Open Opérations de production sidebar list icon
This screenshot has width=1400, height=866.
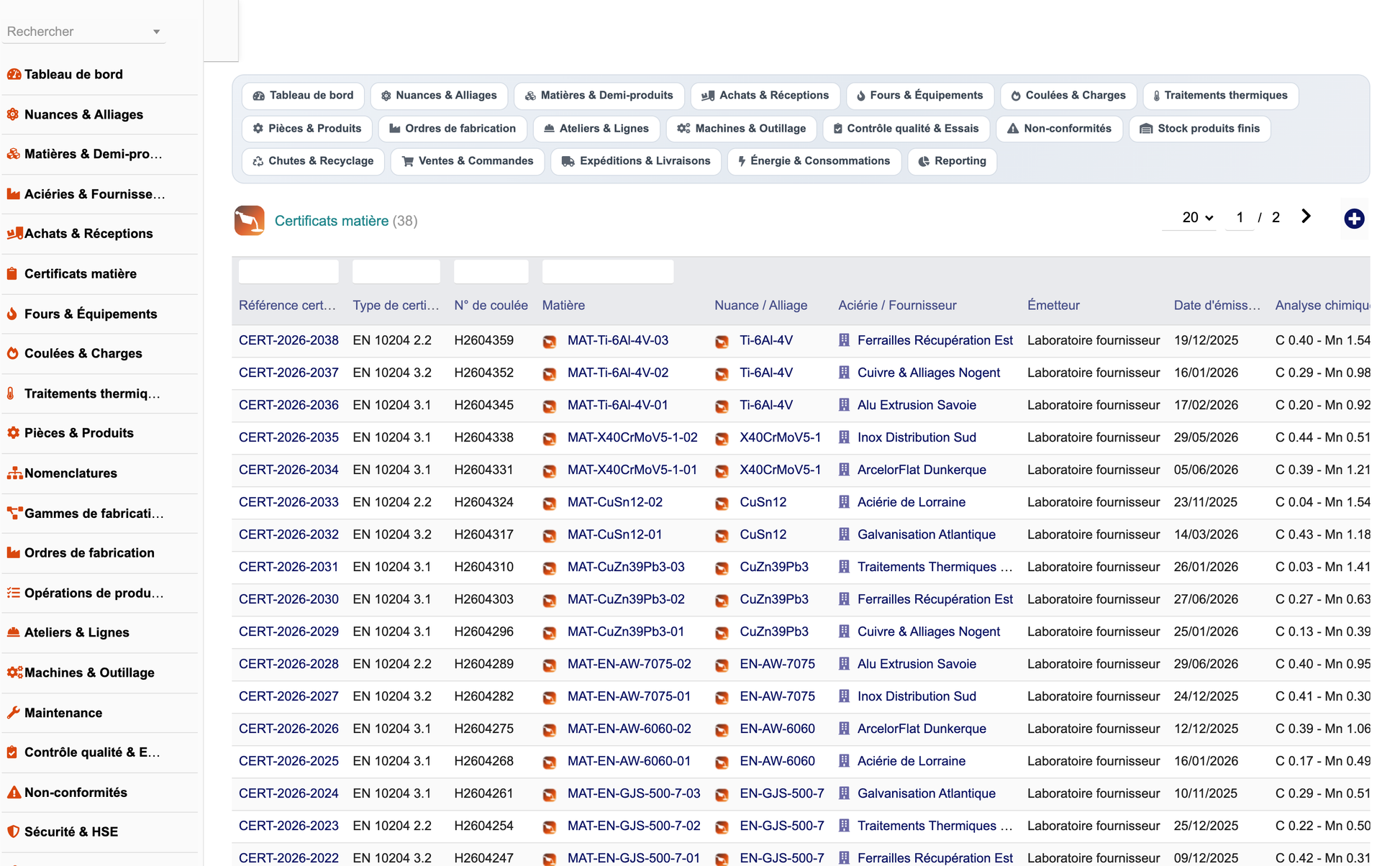(x=13, y=593)
